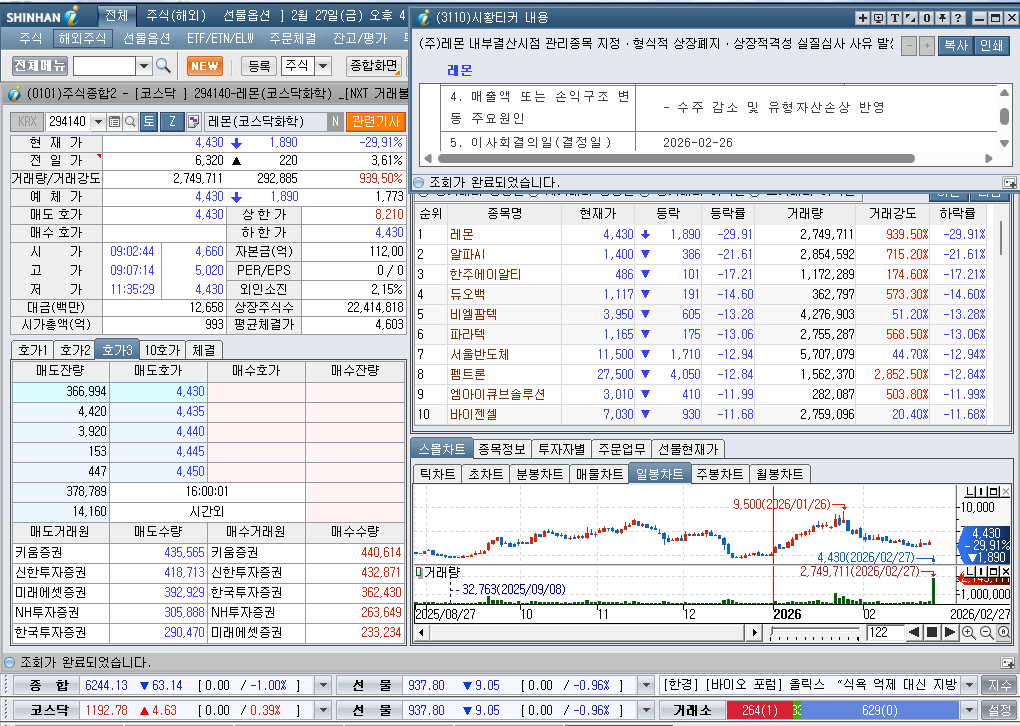Click the orange NEW button
Image resolution: width=1020 pixels, height=726 pixels.
[205, 66]
